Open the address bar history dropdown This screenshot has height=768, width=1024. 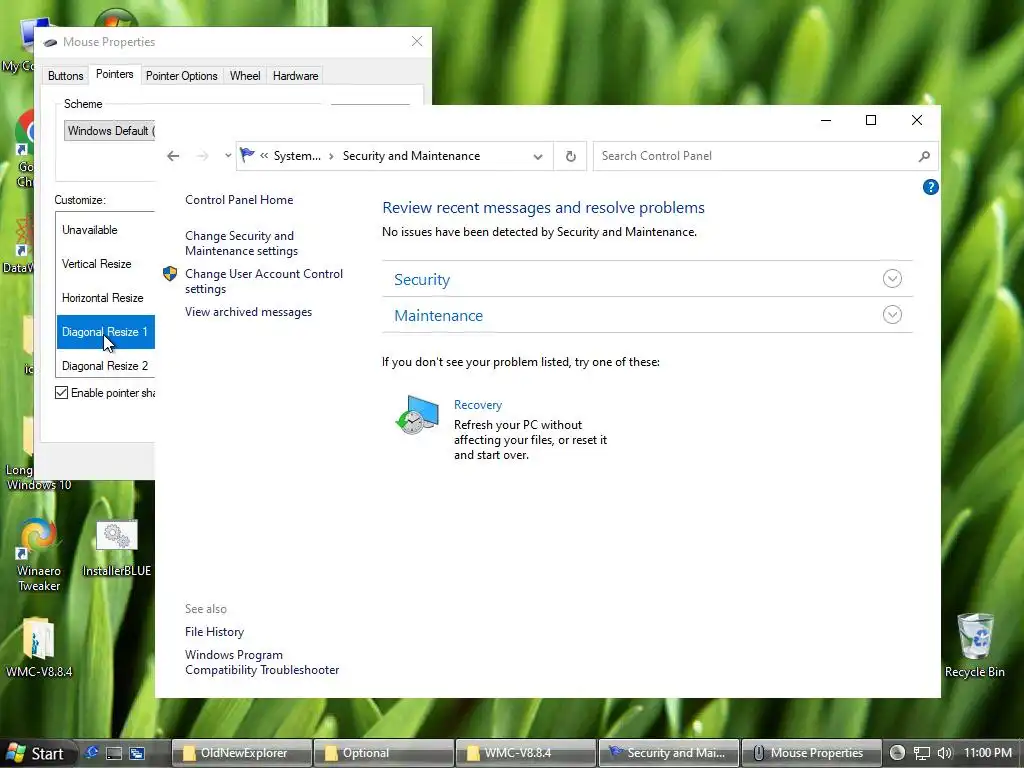537,157
